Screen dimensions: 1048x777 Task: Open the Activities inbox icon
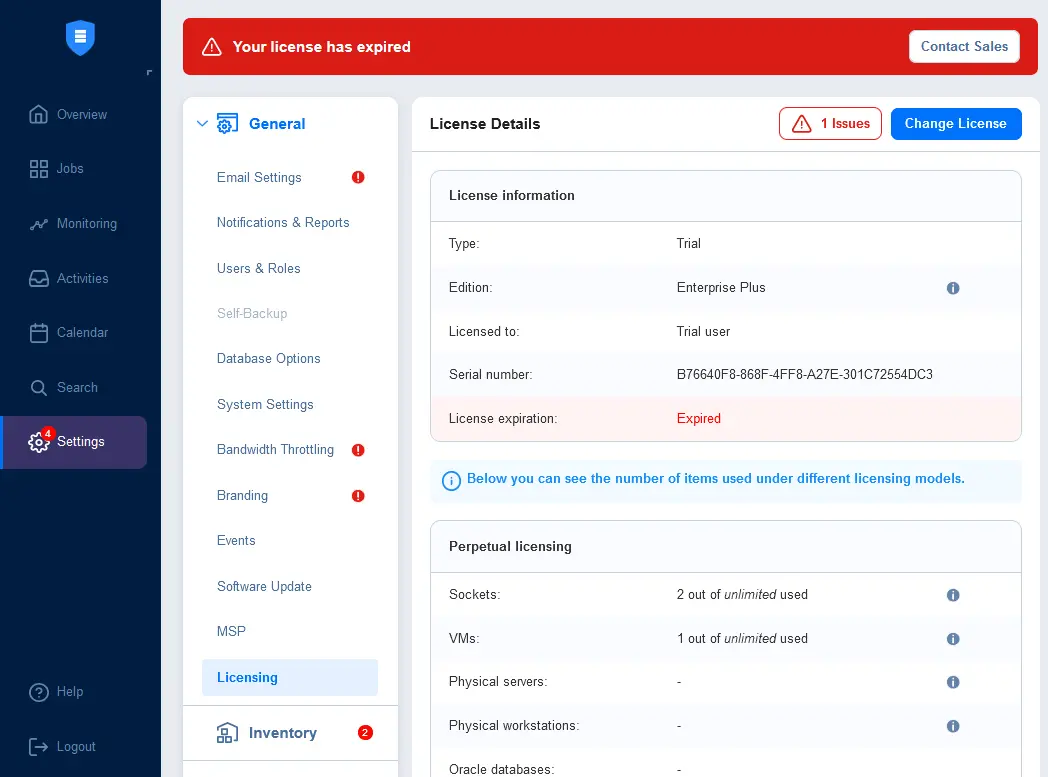point(38,279)
